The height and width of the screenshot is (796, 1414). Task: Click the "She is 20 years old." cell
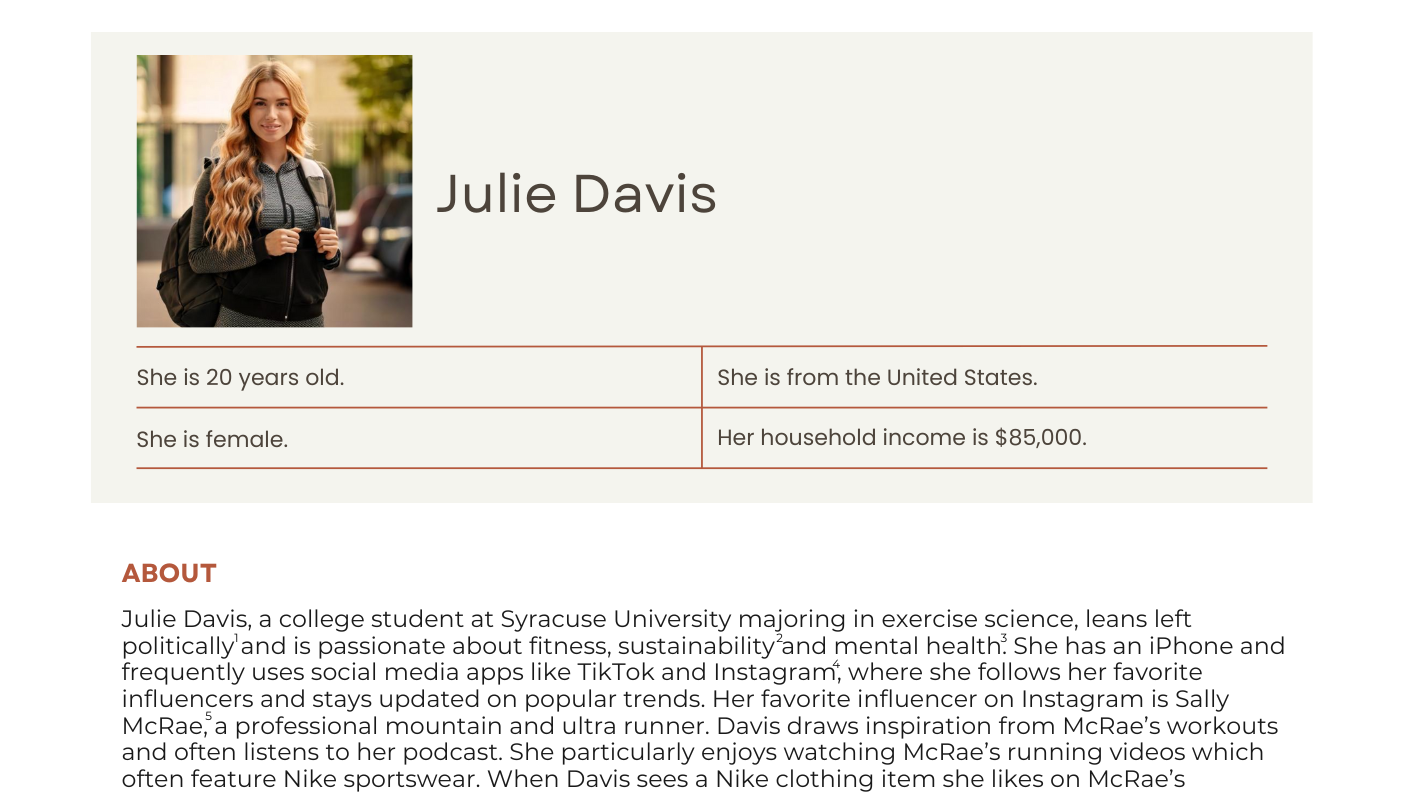pyautogui.click(x=419, y=377)
